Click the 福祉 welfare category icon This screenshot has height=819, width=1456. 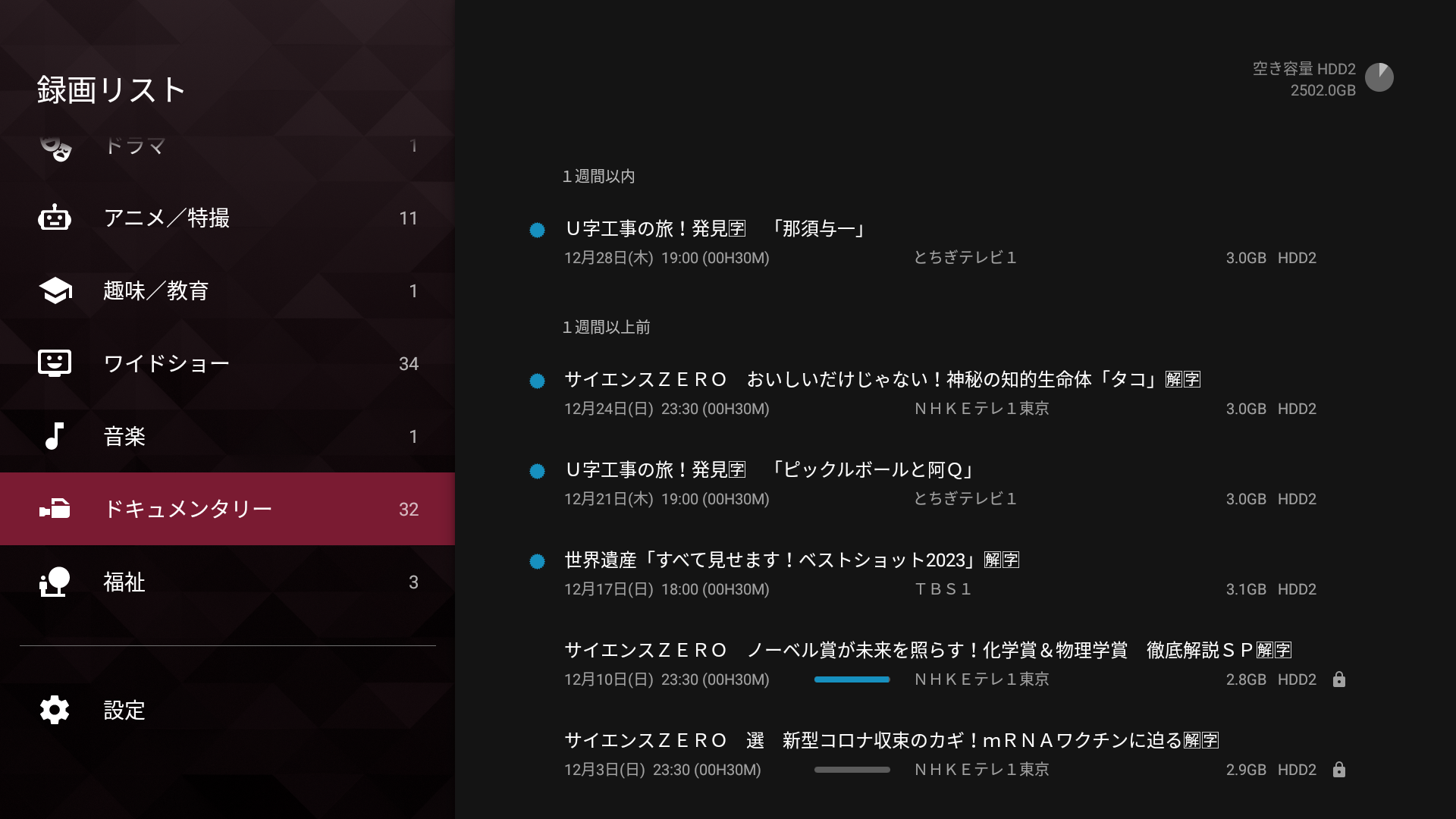tap(55, 582)
